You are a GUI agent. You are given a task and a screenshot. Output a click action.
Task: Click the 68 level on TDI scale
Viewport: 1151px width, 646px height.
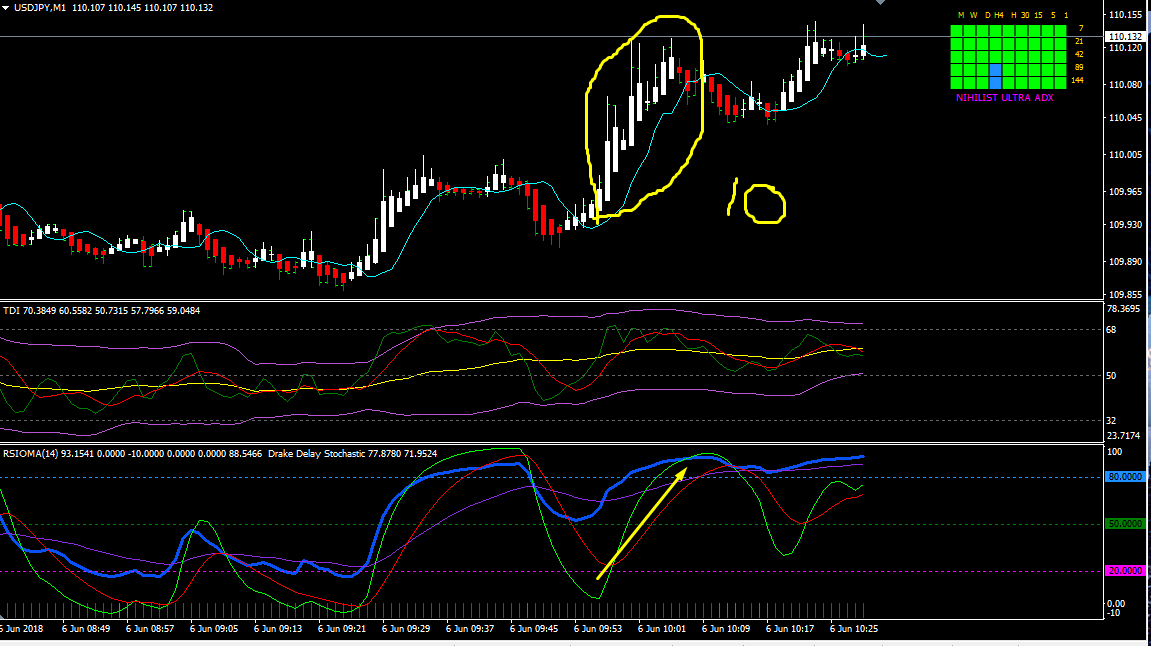tap(1111, 330)
